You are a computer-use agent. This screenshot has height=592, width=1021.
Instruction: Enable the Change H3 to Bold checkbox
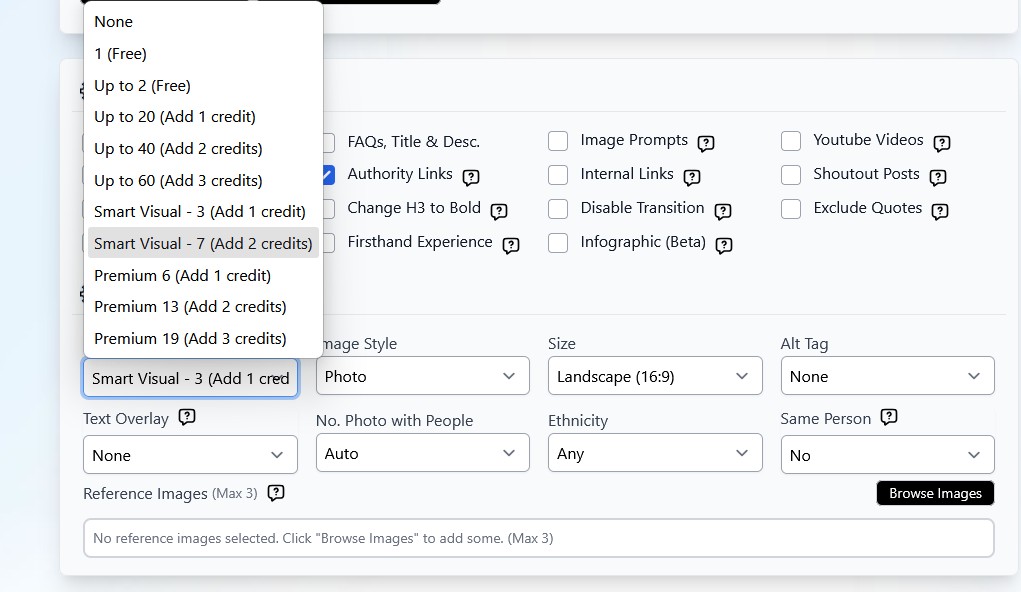329,208
